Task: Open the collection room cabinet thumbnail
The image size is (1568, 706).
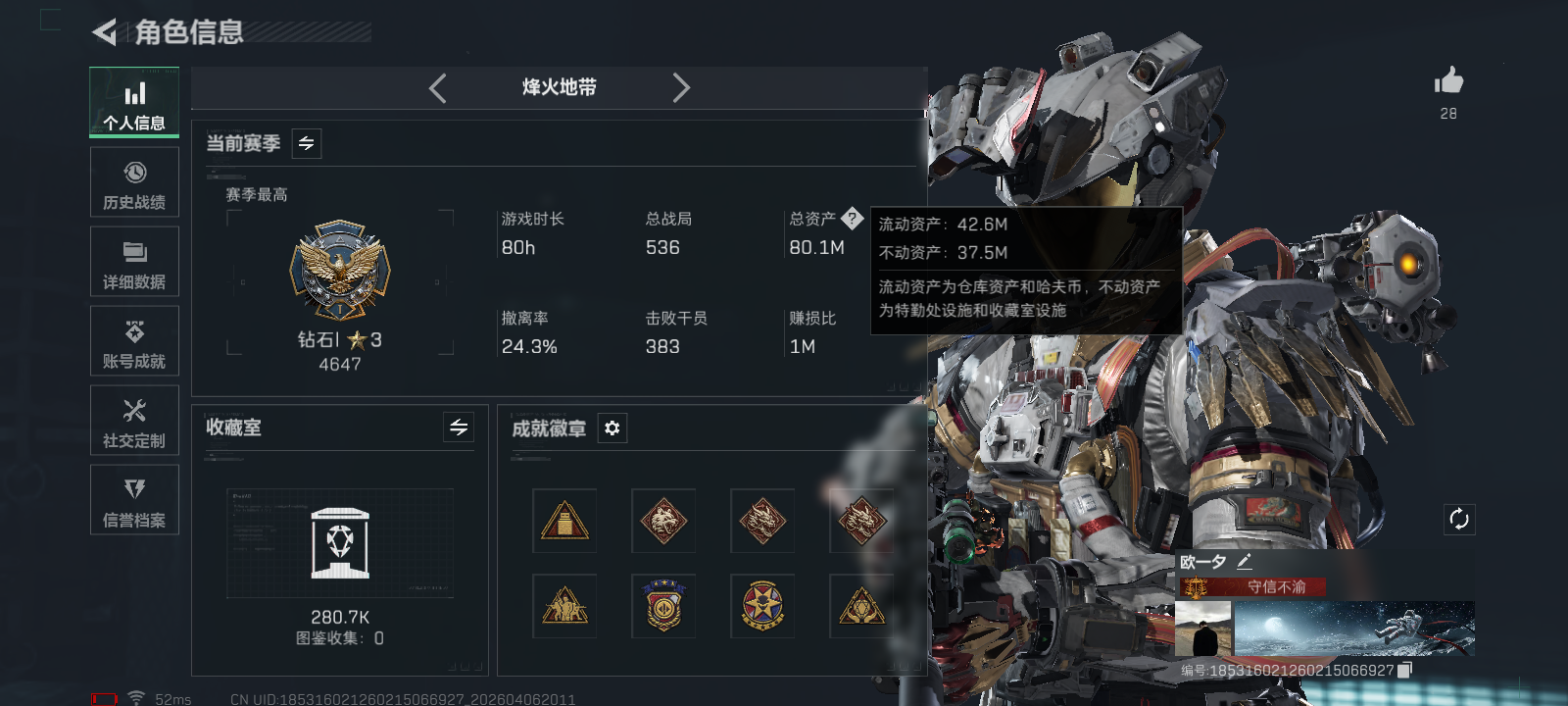Action: tap(340, 543)
